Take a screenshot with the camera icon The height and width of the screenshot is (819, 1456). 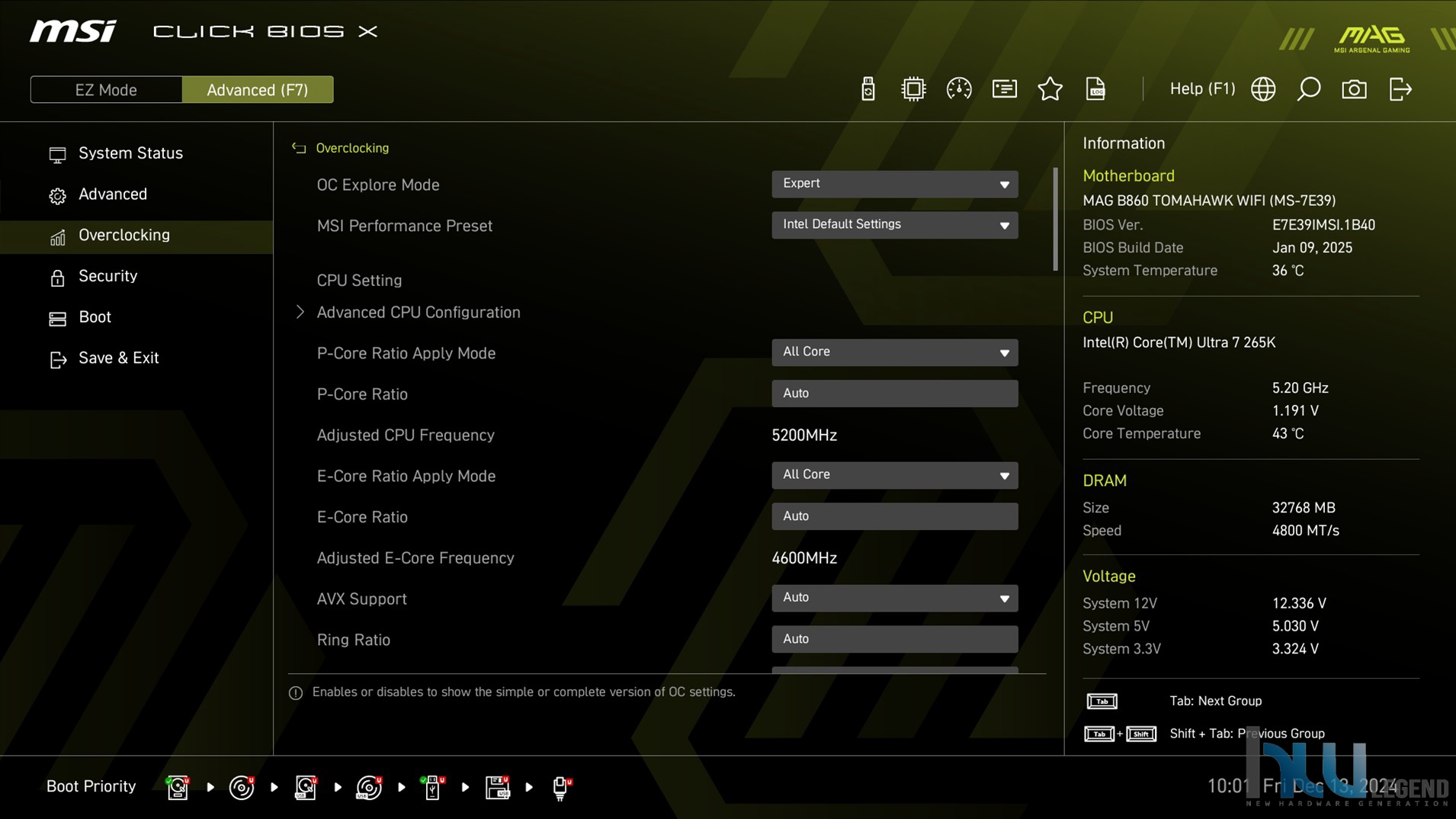[x=1354, y=89]
